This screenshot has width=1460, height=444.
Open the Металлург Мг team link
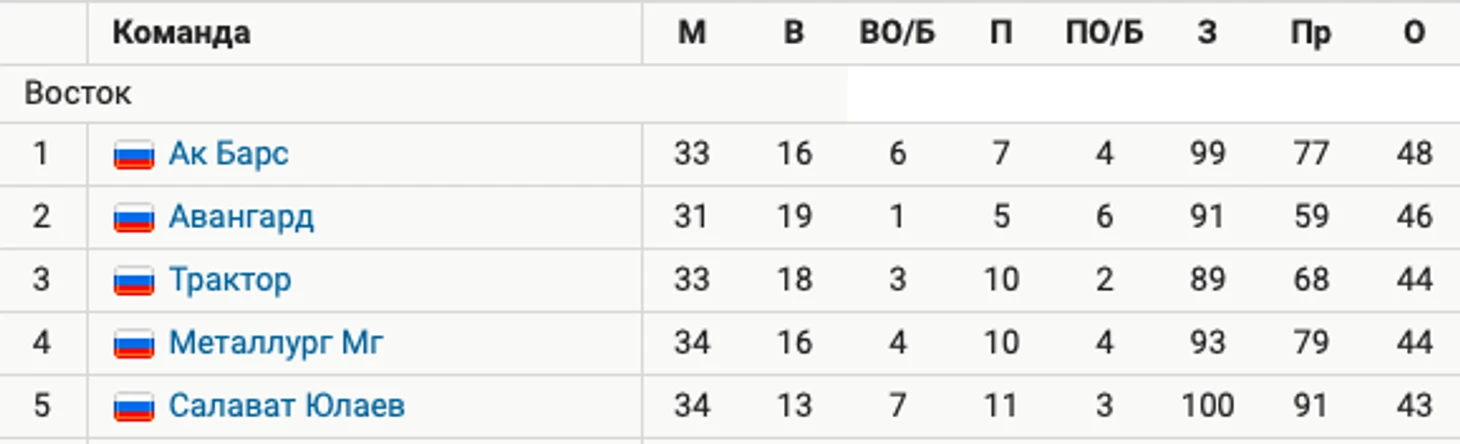[276, 343]
